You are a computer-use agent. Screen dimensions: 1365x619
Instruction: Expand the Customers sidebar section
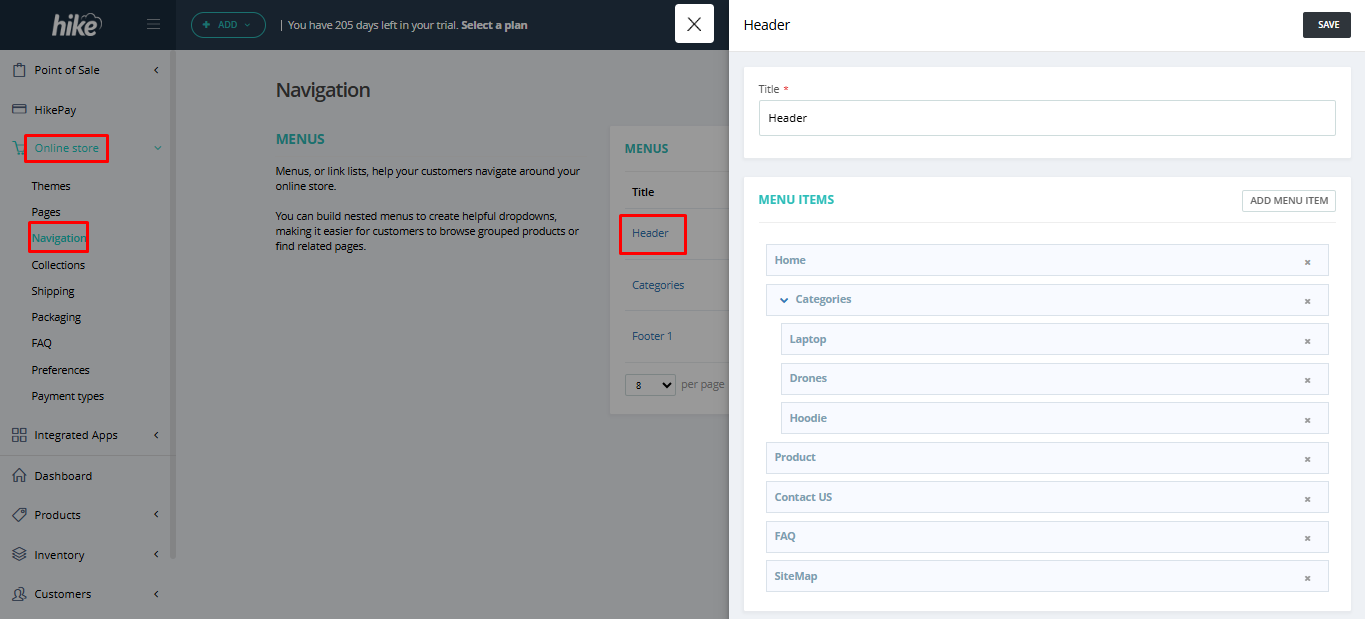[x=156, y=594]
